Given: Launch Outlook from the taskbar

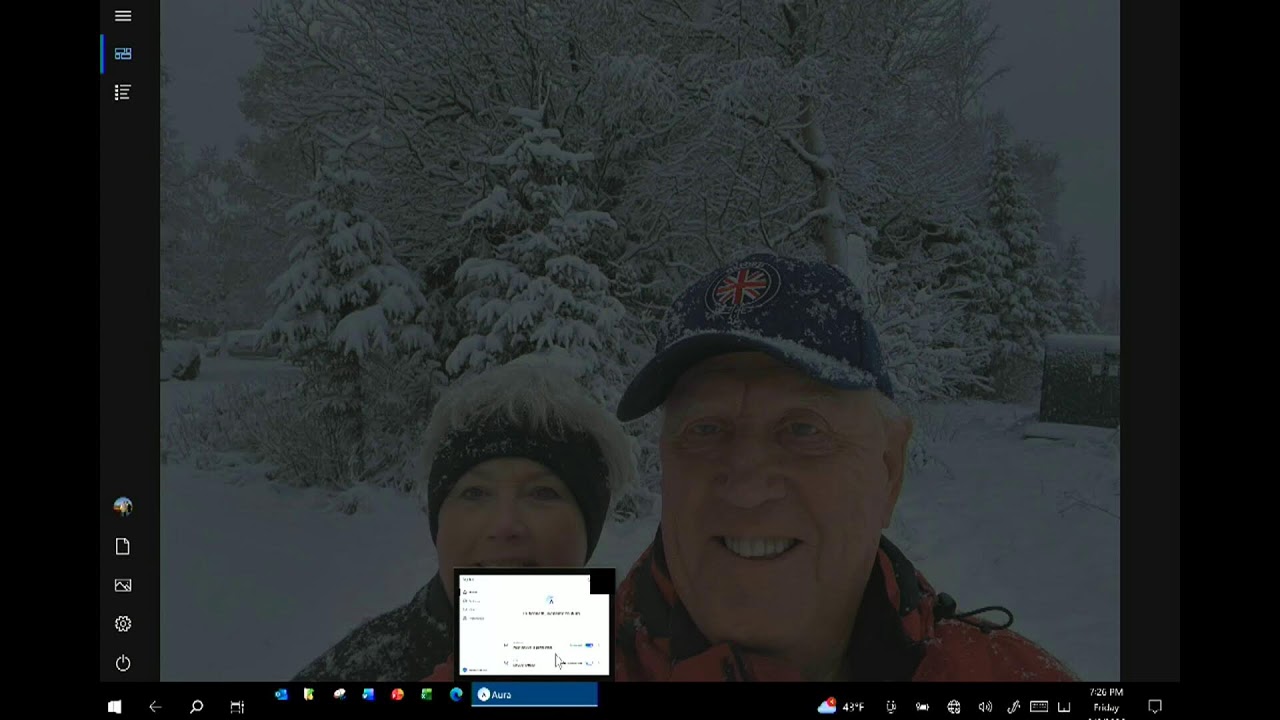Looking at the screenshot, I should point(281,694).
